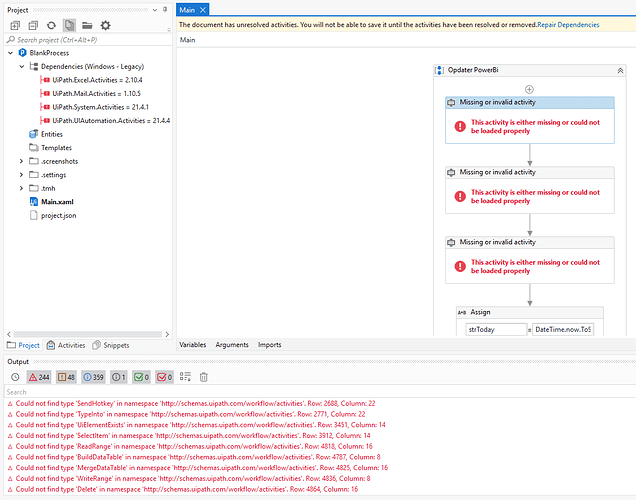Click the Search project input field
This screenshot has width=636, height=500.
88,40
